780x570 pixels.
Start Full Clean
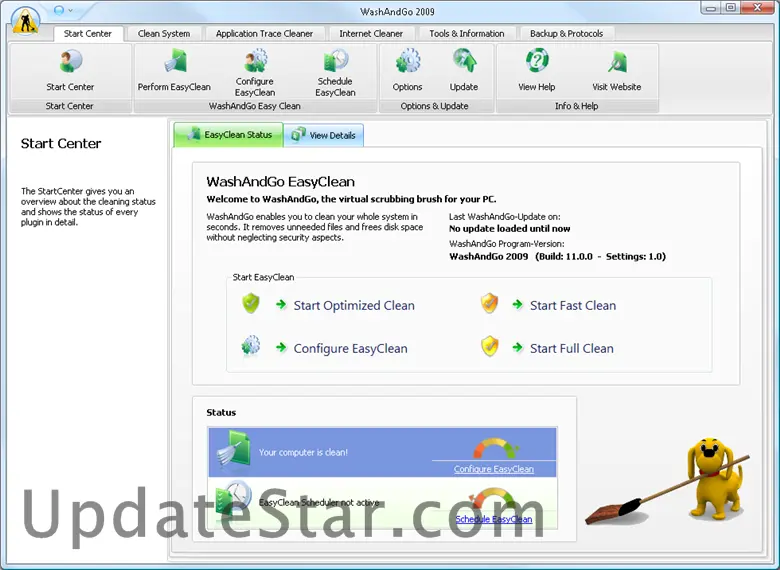pos(572,348)
